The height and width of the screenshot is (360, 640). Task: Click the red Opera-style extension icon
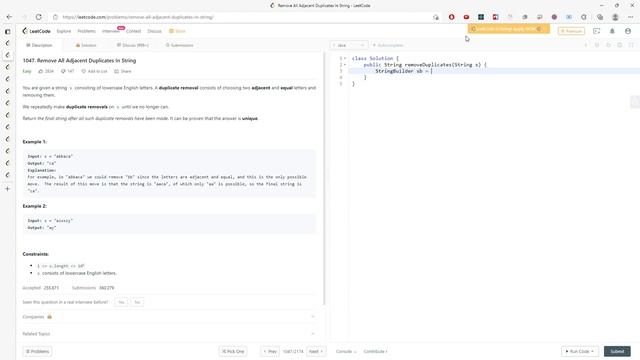[451, 17]
